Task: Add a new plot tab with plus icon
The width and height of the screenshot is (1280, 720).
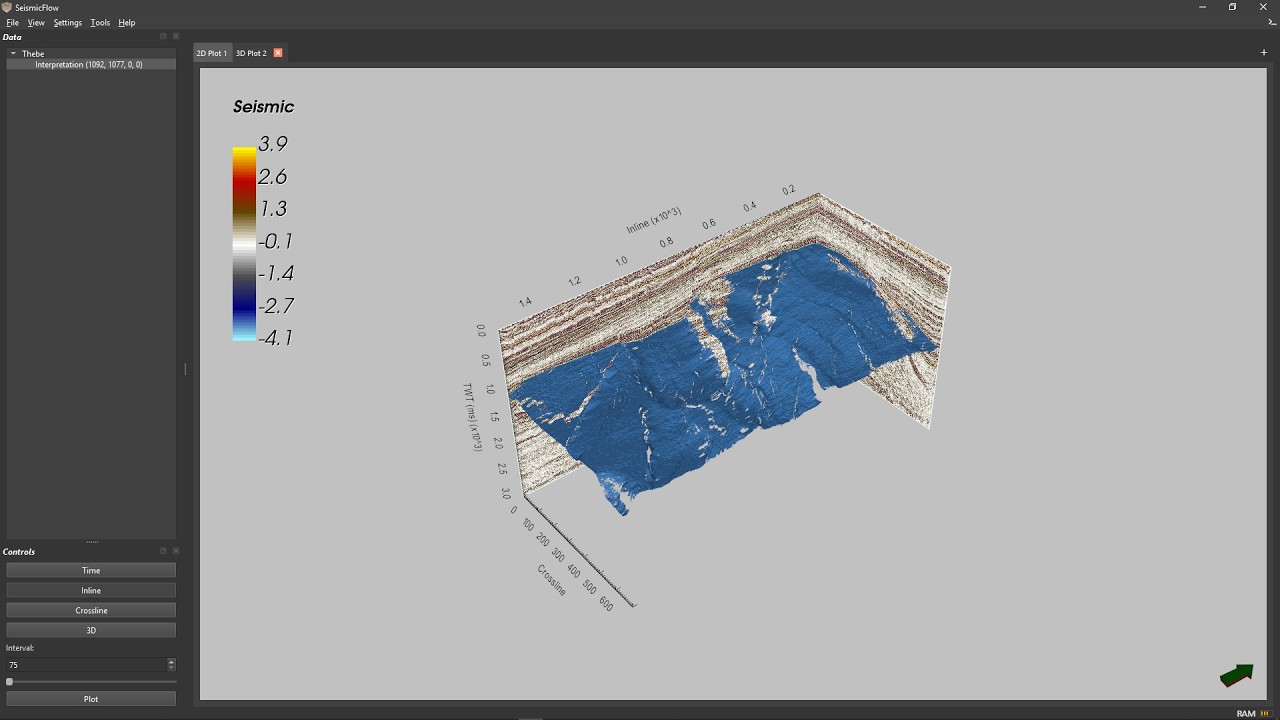Action: point(1264,52)
